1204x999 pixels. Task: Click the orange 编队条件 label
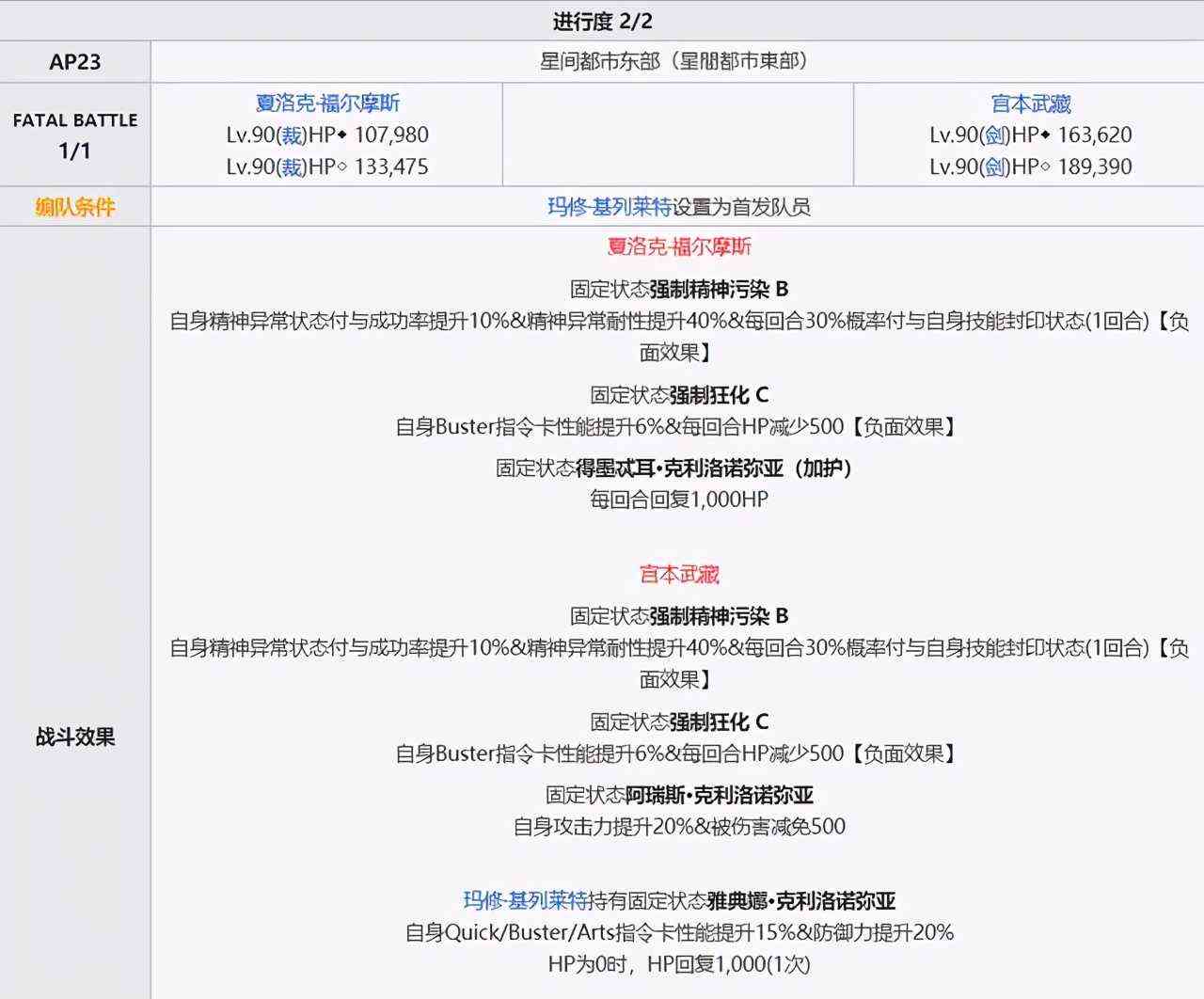pyautogui.click(x=75, y=207)
